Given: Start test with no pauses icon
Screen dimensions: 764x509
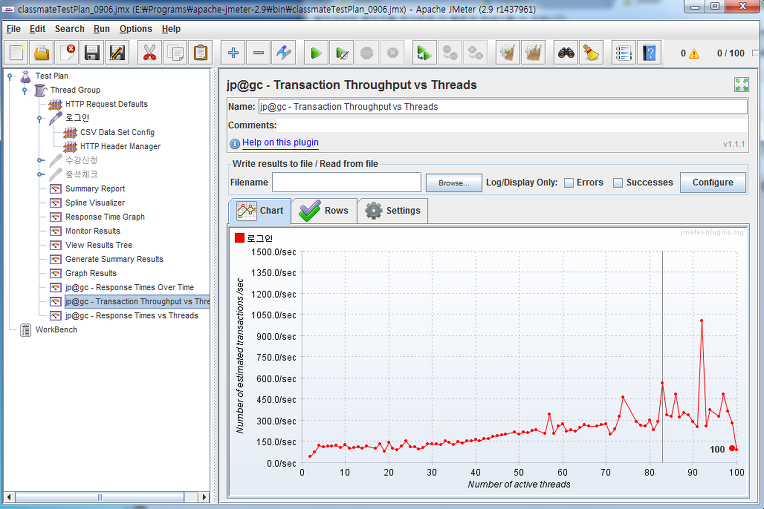Looking at the screenshot, I should [x=342, y=53].
